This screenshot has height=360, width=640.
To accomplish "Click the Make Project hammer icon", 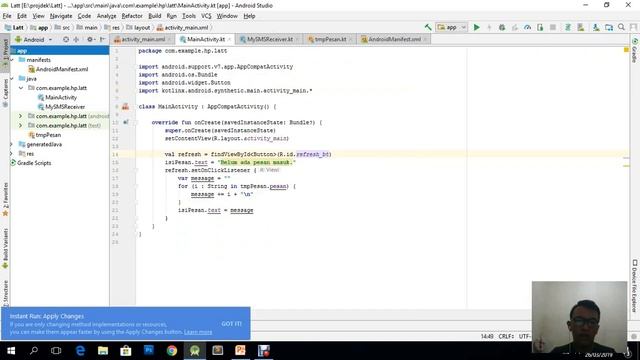I will click(x=428, y=27).
